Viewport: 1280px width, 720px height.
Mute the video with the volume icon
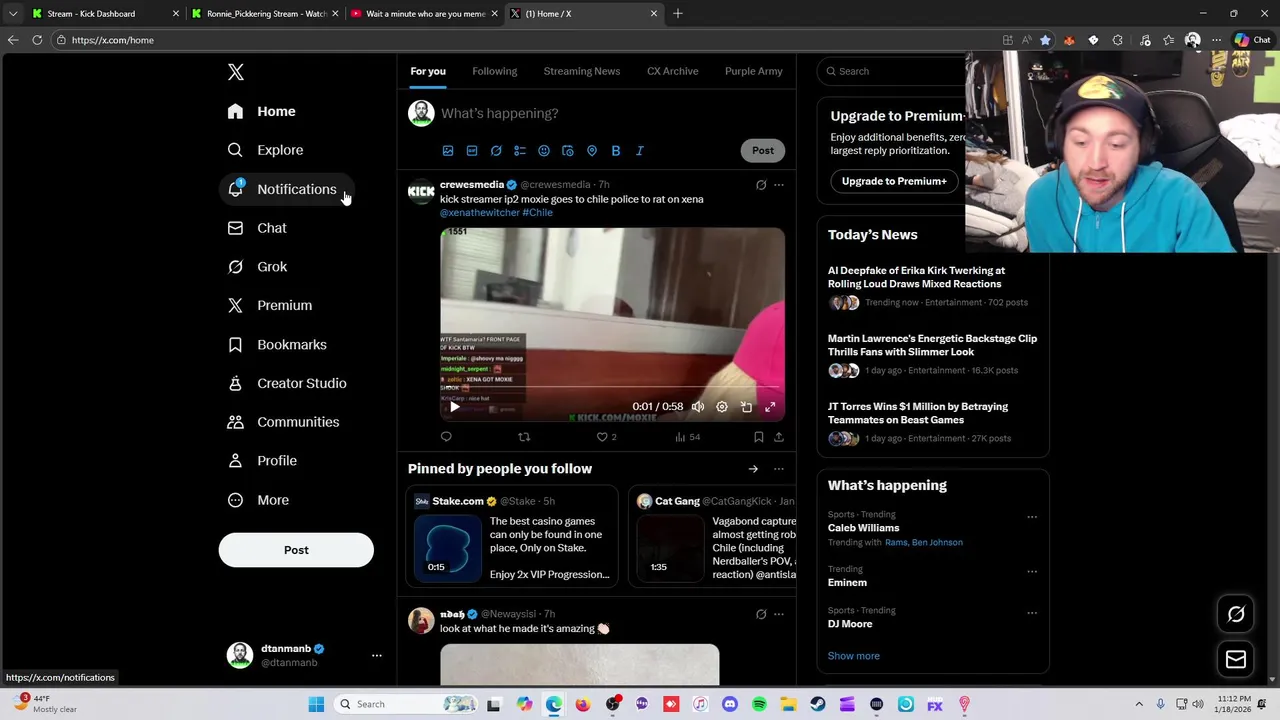pyautogui.click(x=698, y=407)
